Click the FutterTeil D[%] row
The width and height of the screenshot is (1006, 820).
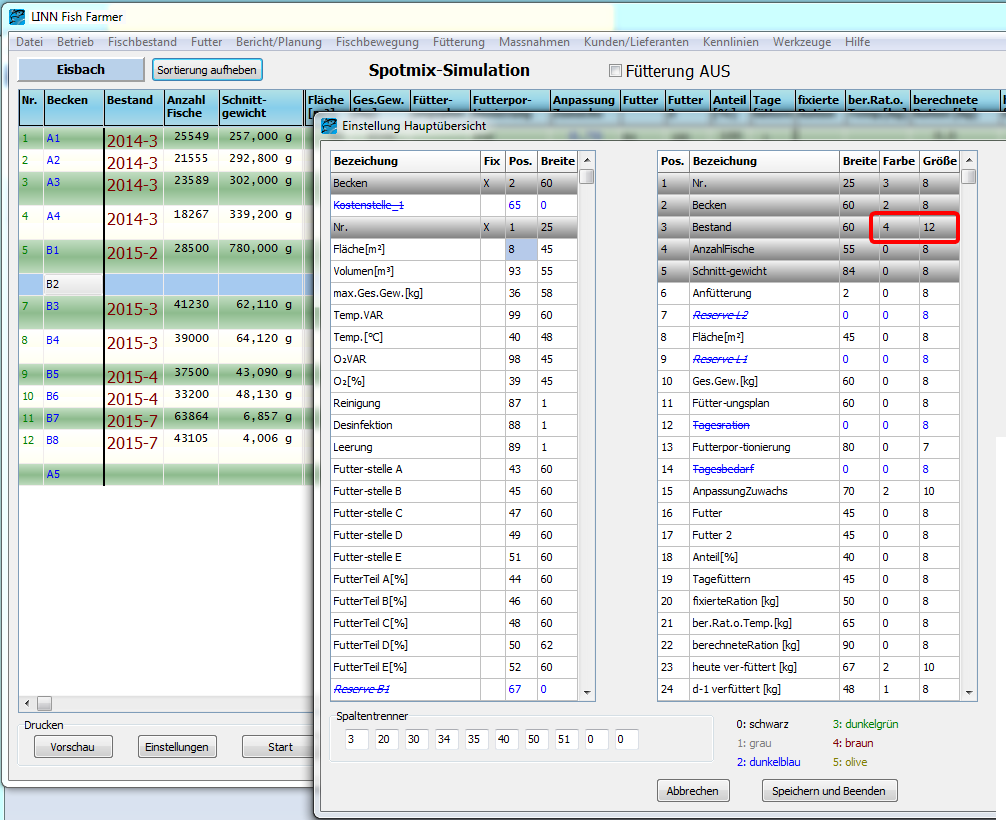(x=454, y=645)
